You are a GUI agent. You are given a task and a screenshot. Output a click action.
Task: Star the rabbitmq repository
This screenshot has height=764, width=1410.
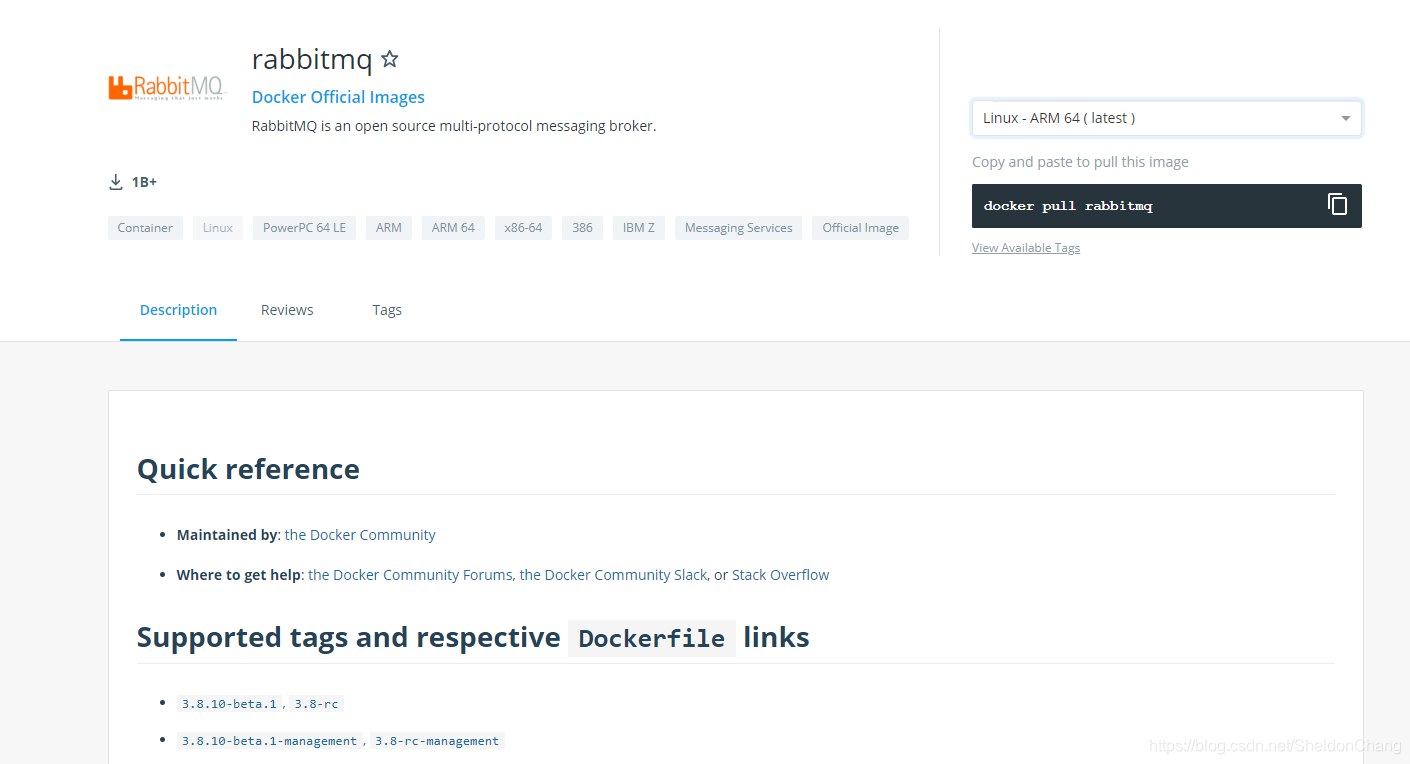tap(390, 59)
